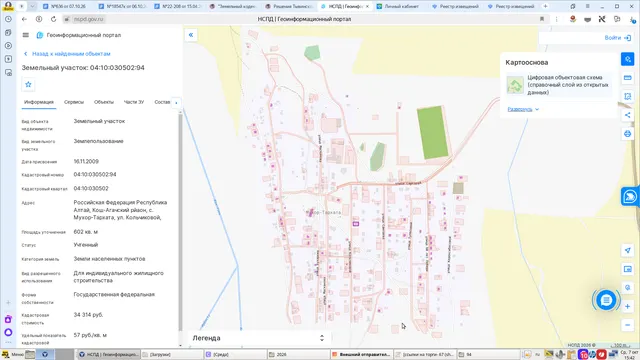
Task: Locate my position on the map
Action: 627,250
